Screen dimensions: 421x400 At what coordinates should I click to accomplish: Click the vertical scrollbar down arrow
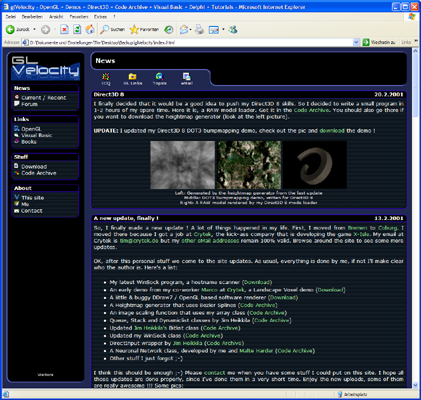tap(415, 385)
